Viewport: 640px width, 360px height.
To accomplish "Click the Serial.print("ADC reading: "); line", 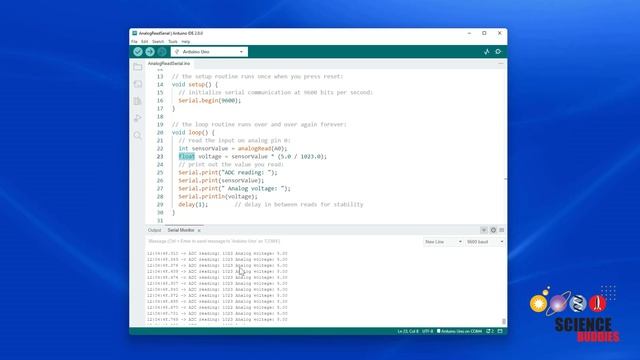I will 228,173.
